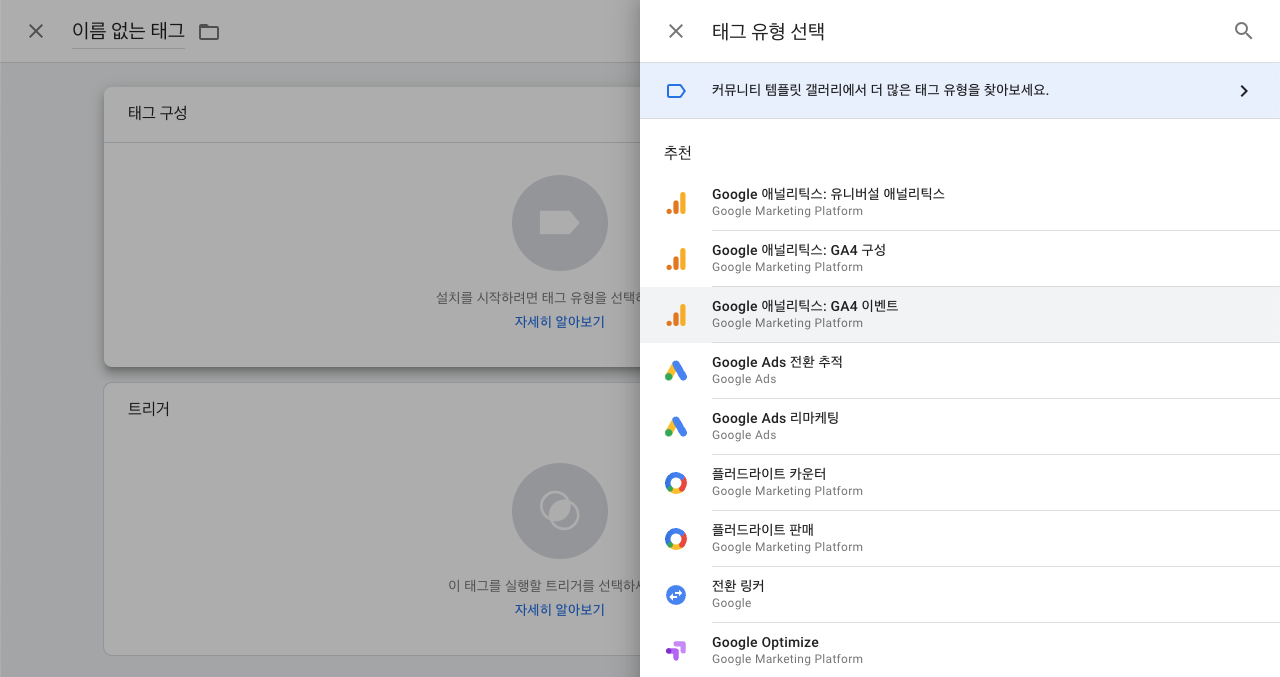The image size is (1280, 677).
Task: Click the 태그 유형 선택 panel title
Action: tap(768, 31)
